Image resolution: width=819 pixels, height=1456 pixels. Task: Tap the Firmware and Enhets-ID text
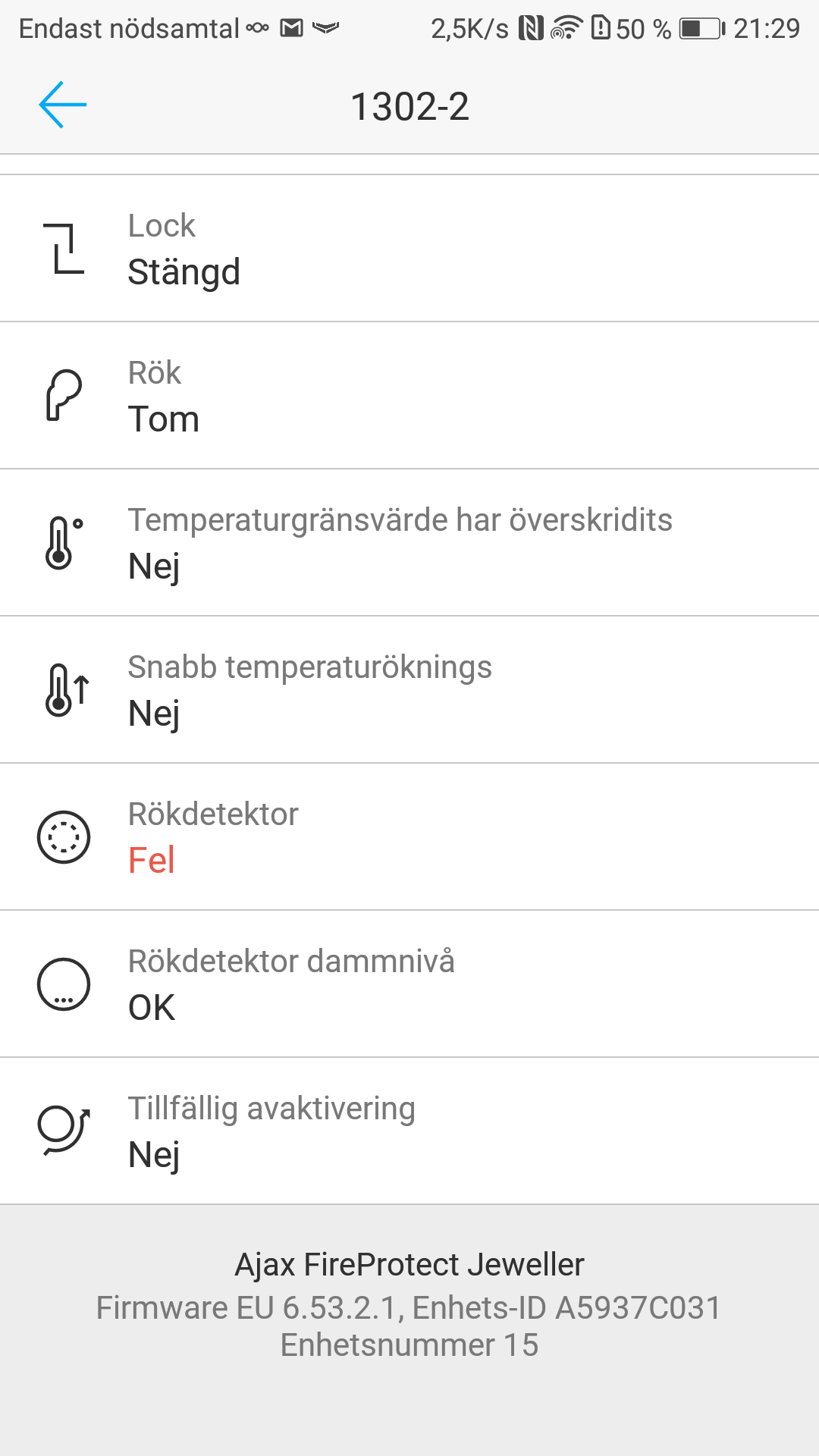tap(409, 1308)
